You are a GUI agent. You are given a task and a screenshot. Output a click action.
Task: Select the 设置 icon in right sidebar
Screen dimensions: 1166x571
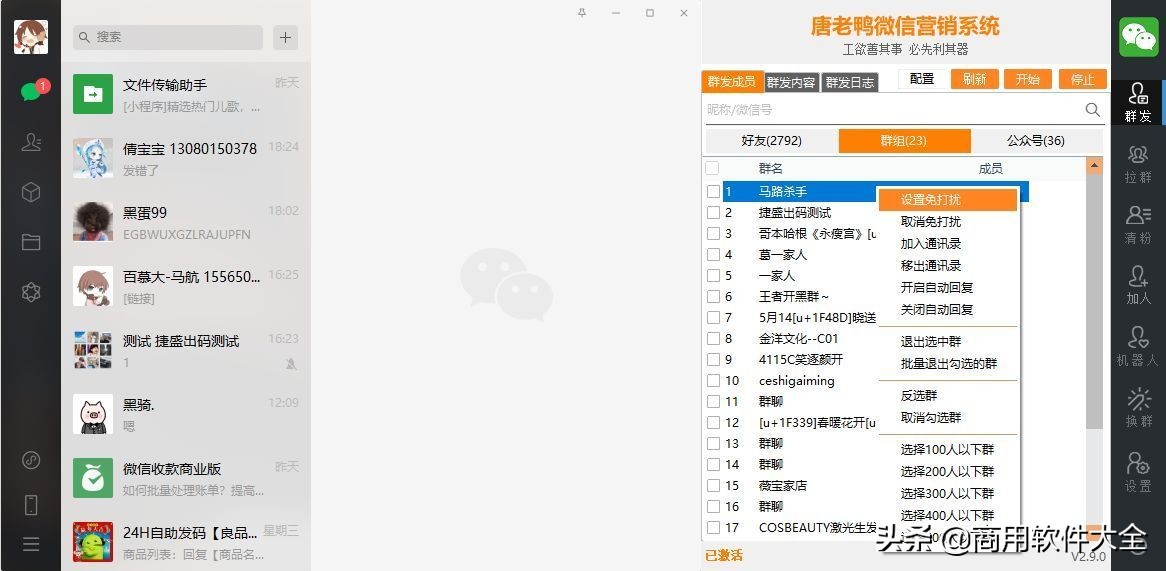click(1138, 472)
